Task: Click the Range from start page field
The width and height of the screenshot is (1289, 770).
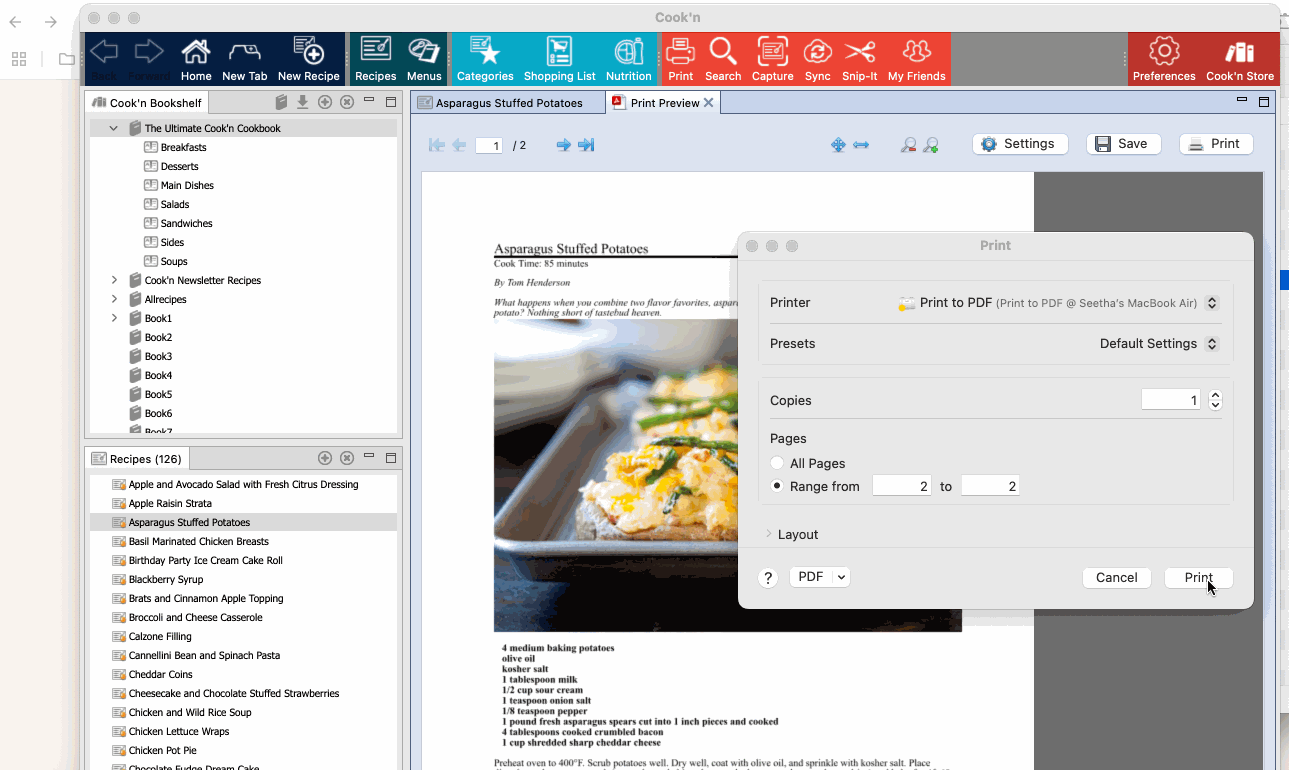Action: point(902,486)
